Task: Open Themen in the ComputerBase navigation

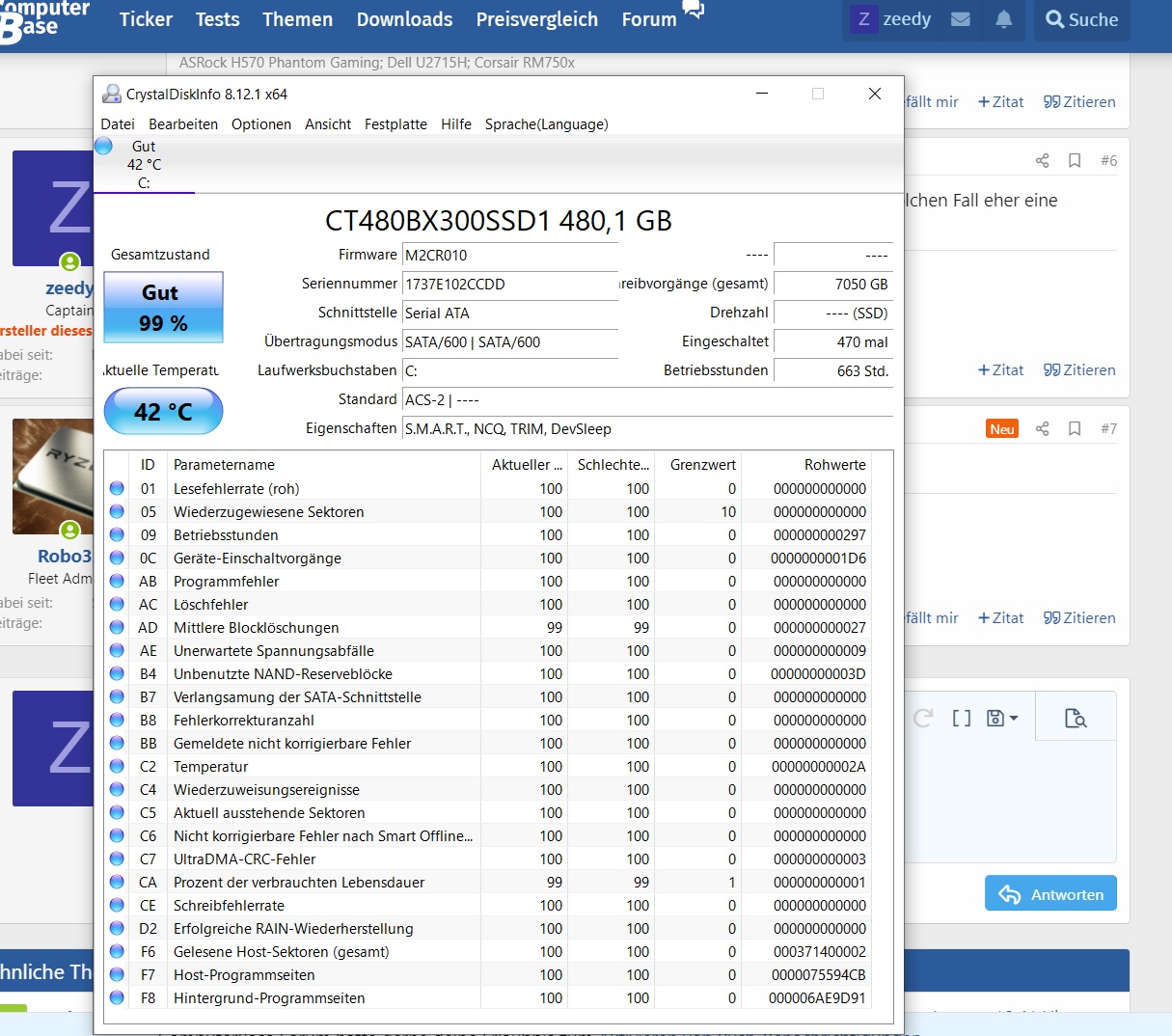Action: 297,19
